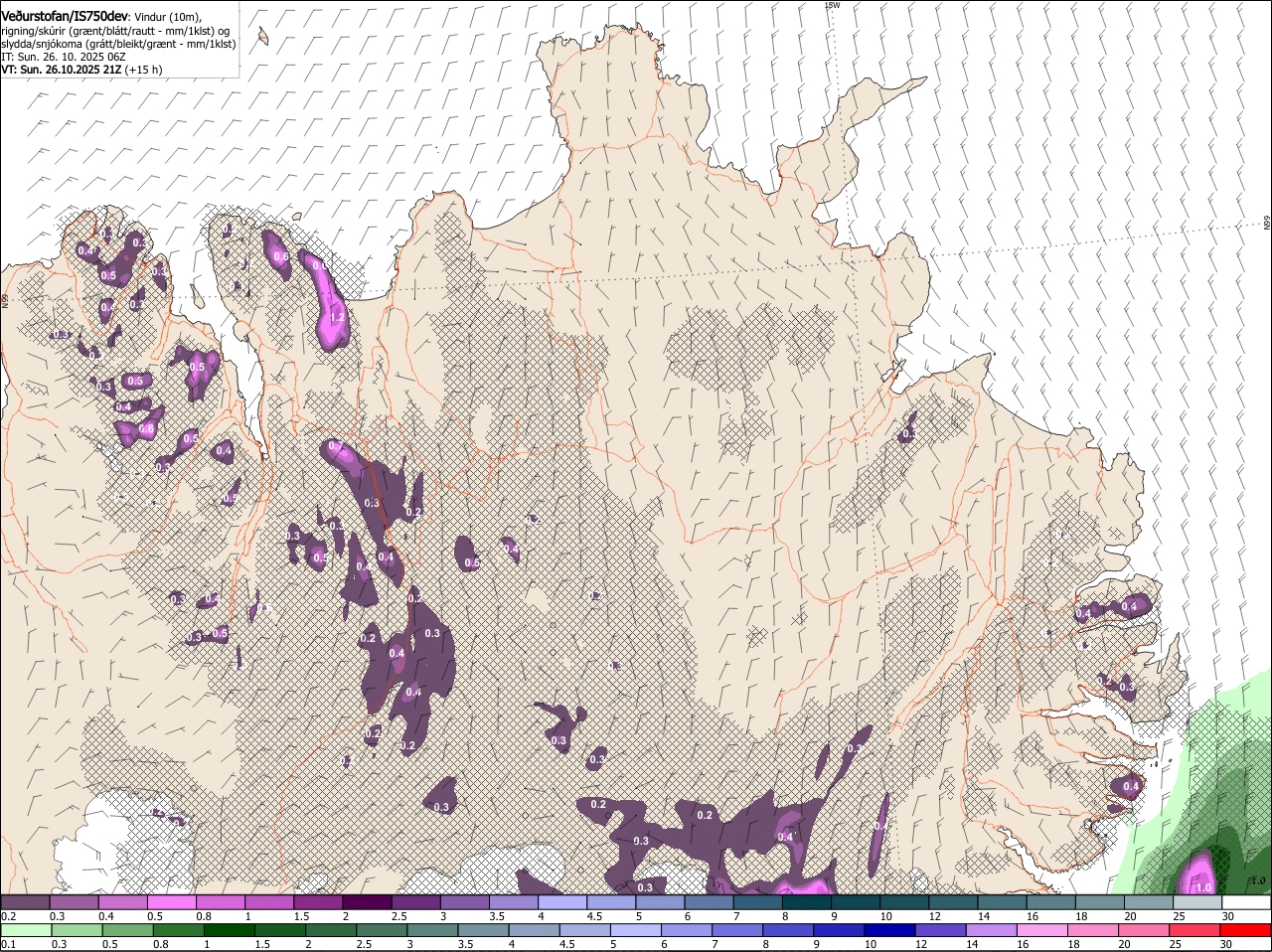The width and height of the screenshot is (1272, 952).
Task: Click the upper legend swatch labeled 4
Action: pyautogui.click(x=561, y=901)
